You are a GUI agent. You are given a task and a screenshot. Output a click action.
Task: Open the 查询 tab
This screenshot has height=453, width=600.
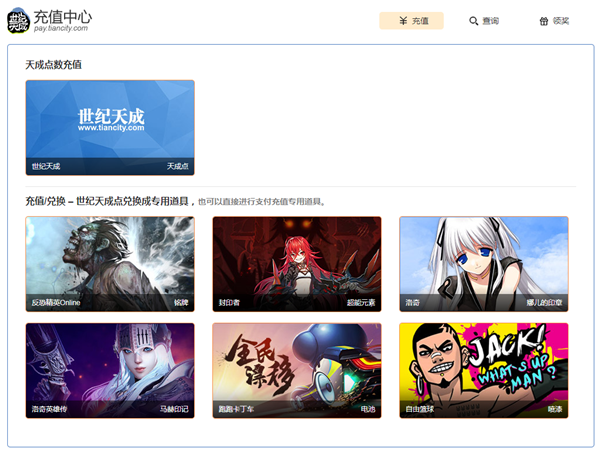484,21
